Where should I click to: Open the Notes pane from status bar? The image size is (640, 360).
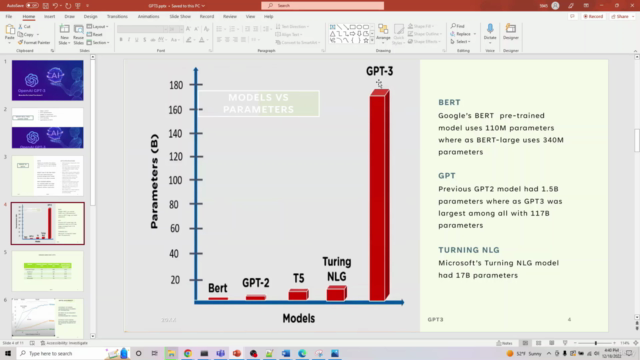point(504,343)
